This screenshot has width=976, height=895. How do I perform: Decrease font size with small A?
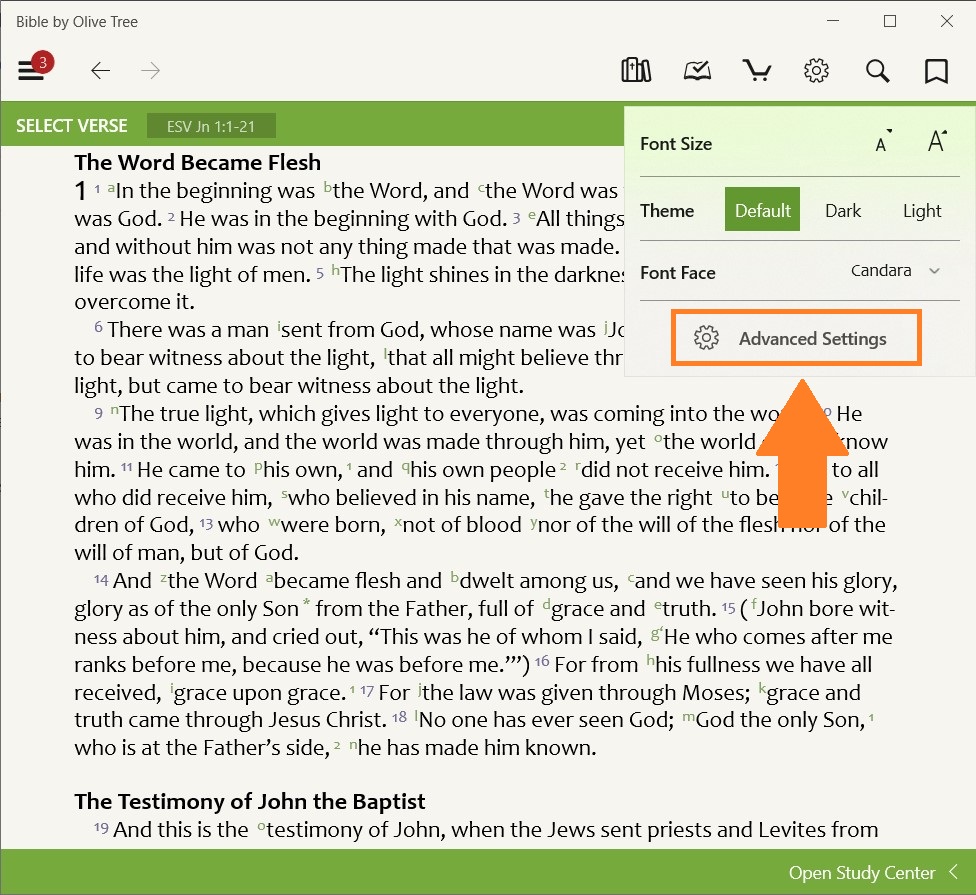pyautogui.click(x=882, y=144)
